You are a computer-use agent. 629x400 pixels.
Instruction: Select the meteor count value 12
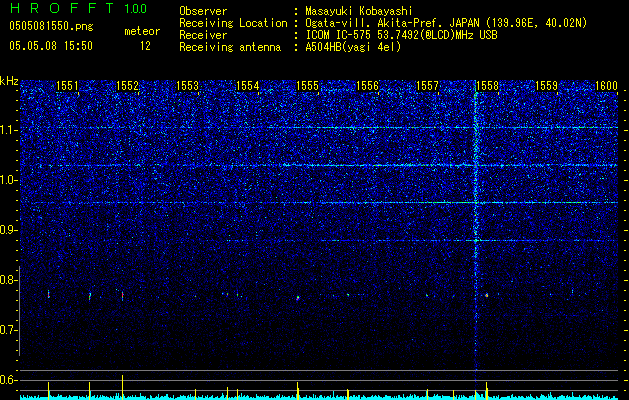tap(145, 46)
